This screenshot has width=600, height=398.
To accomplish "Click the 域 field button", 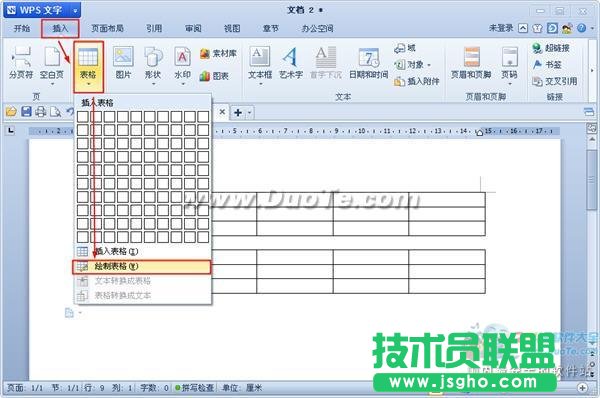I will coord(405,48).
